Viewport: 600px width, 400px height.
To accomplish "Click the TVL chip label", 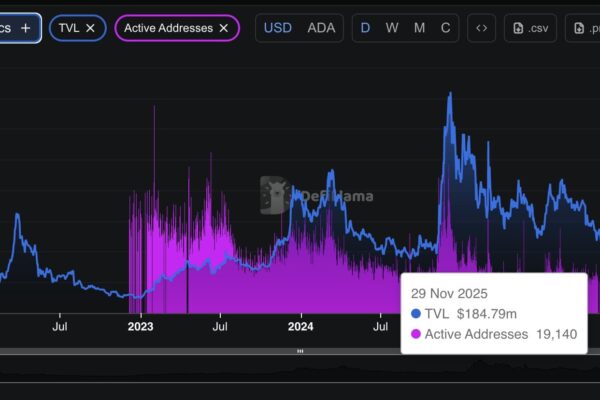I will (x=69, y=28).
